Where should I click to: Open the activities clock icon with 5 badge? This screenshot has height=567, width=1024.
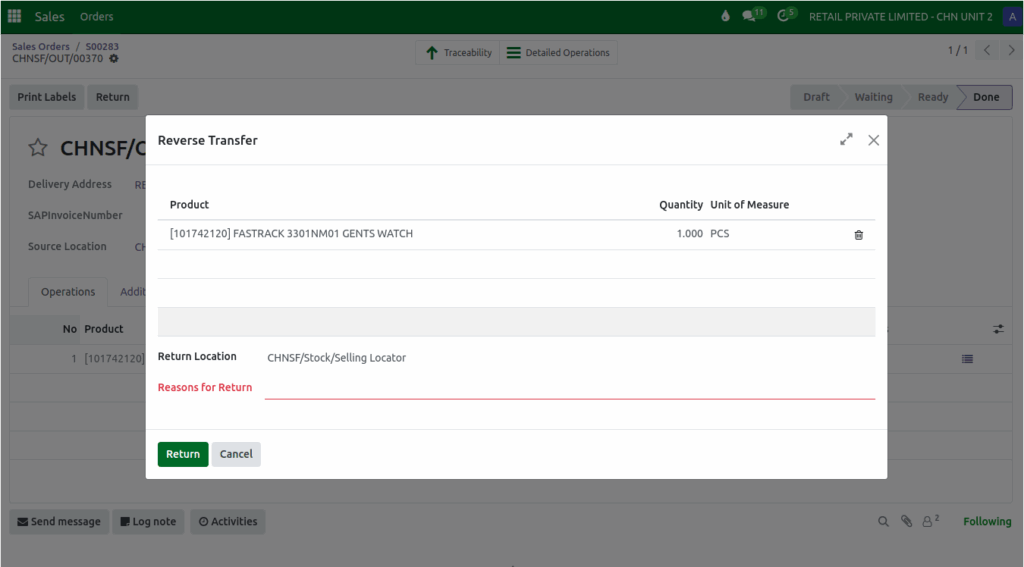(786, 15)
